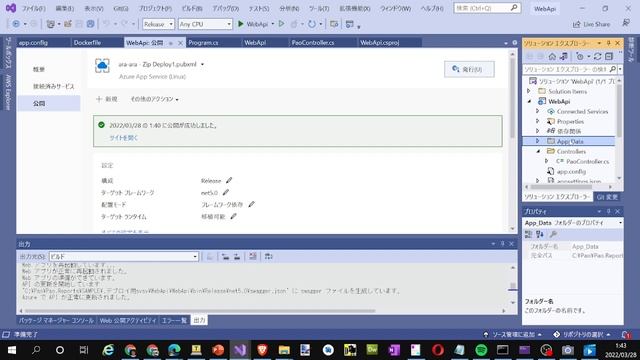The width and height of the screenshot is (640, 360).
Task: Click Properties categorized view icon
Action: click(x=528, y=234)
